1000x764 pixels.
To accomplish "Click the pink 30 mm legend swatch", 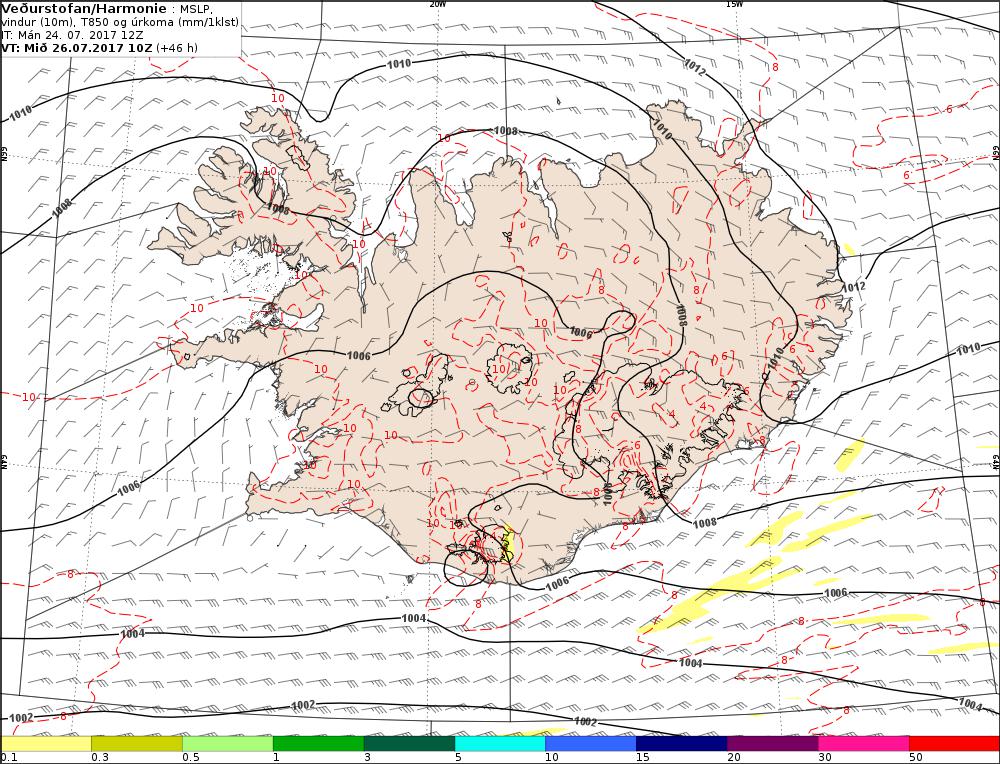I will pyautogui.click(x=864, y=744).
